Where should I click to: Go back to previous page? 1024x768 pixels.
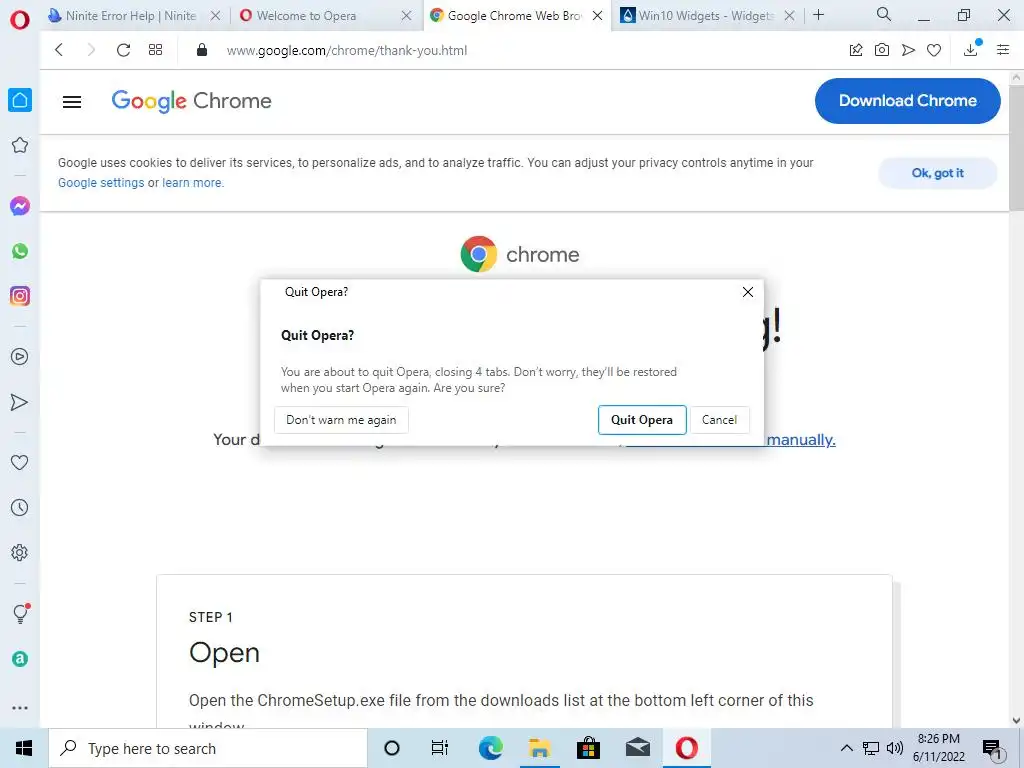tap(59, 50)
